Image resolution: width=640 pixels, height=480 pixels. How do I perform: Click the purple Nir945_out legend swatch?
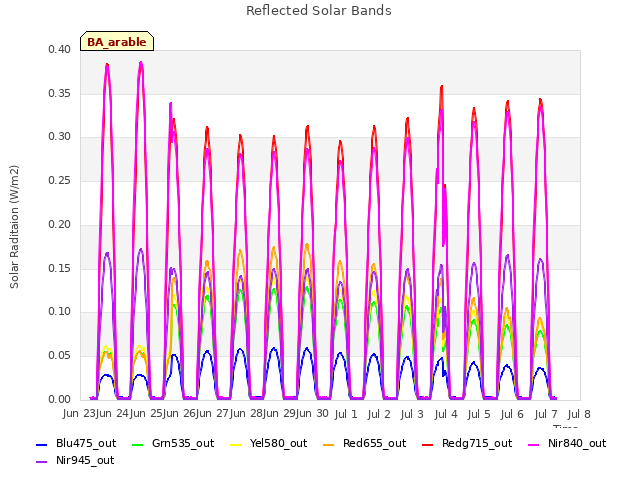pyautogui.click(x=42, y=462)
